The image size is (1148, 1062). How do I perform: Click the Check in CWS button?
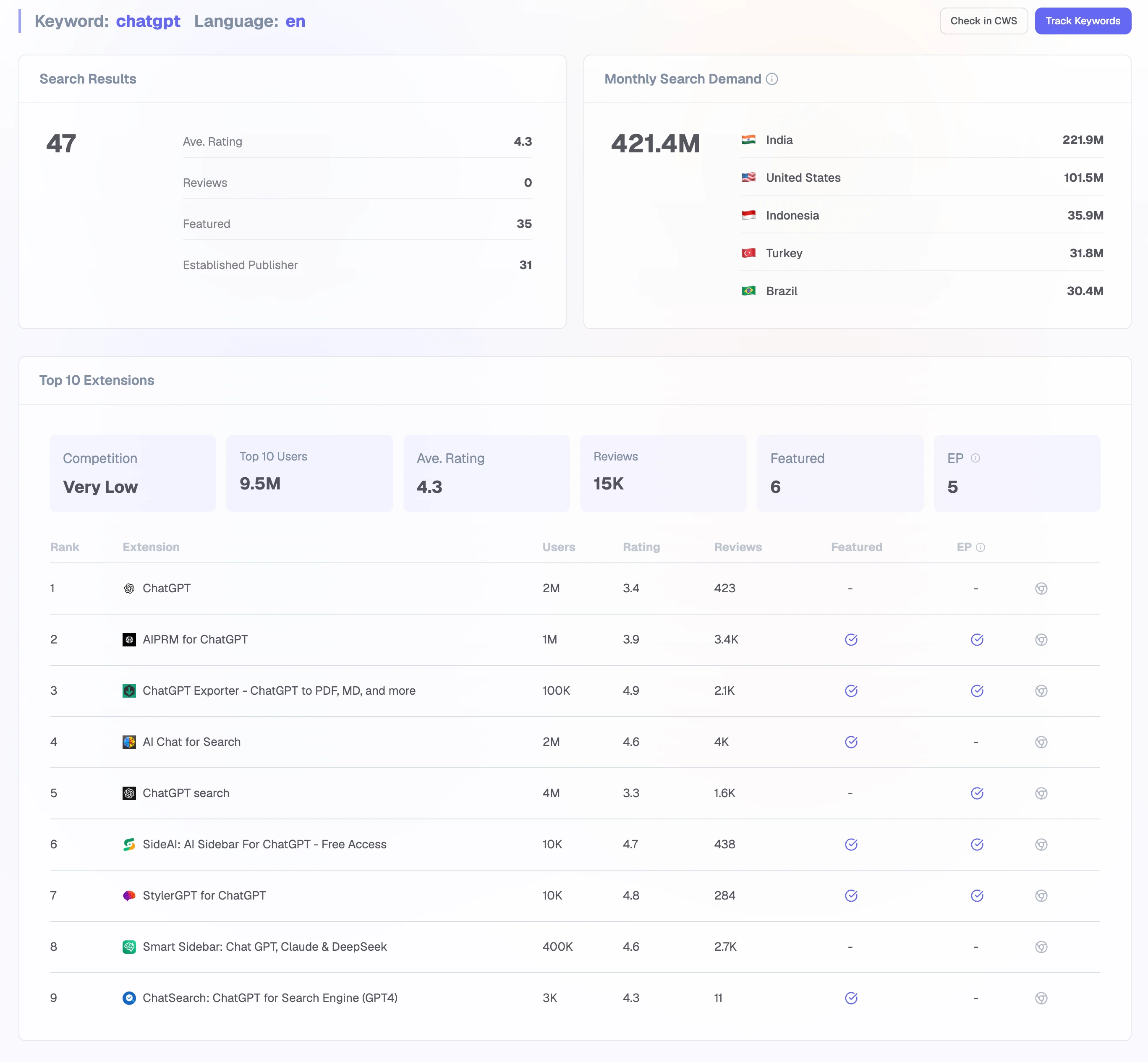coord(983,21)
